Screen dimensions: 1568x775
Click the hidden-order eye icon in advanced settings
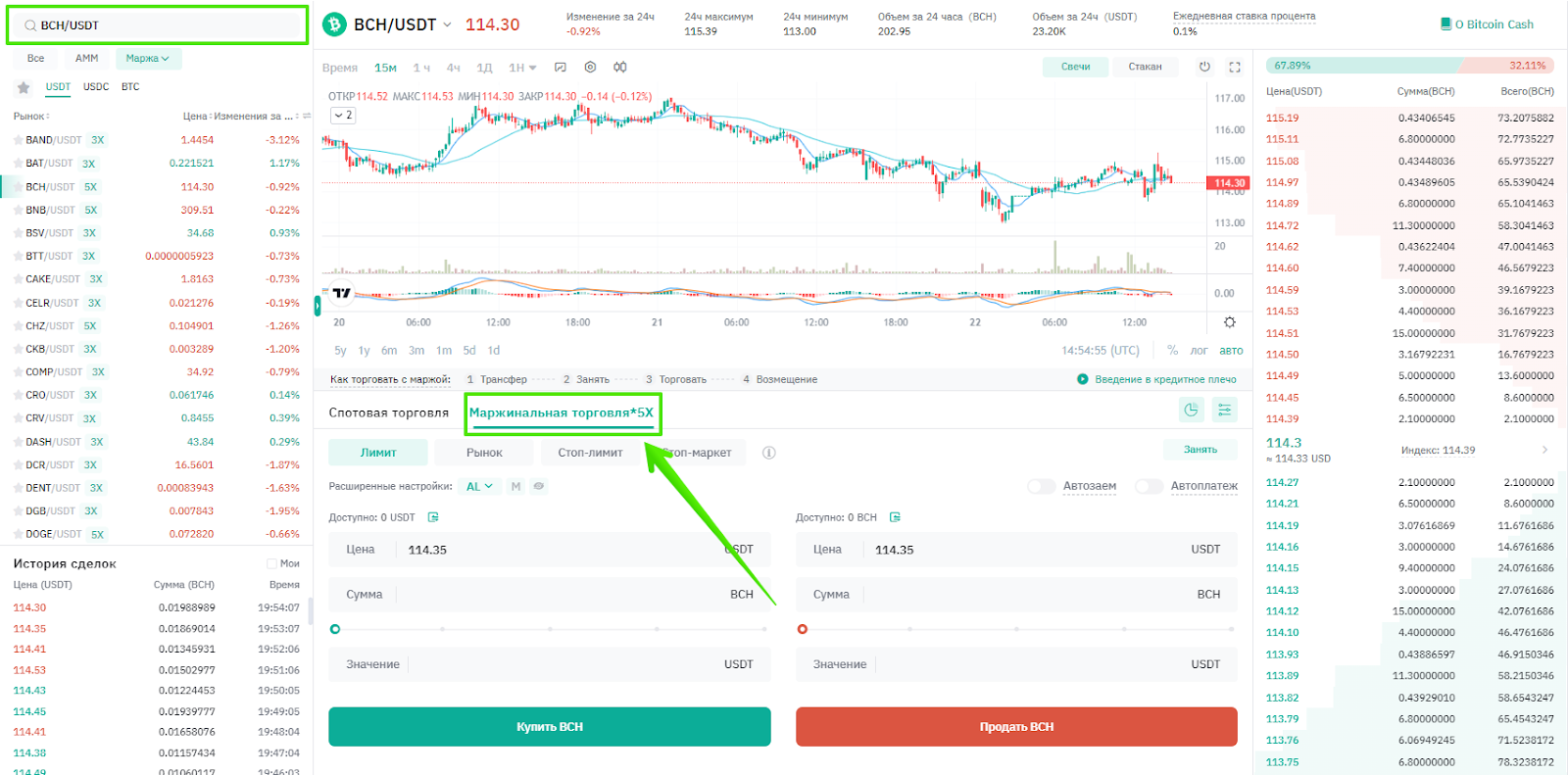(x=539, y=486)
